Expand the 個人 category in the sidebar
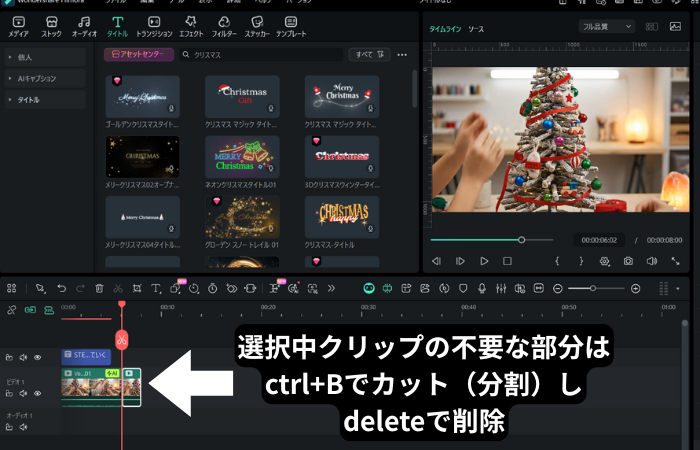Screen dimensions: 700x450 [45, 57]
